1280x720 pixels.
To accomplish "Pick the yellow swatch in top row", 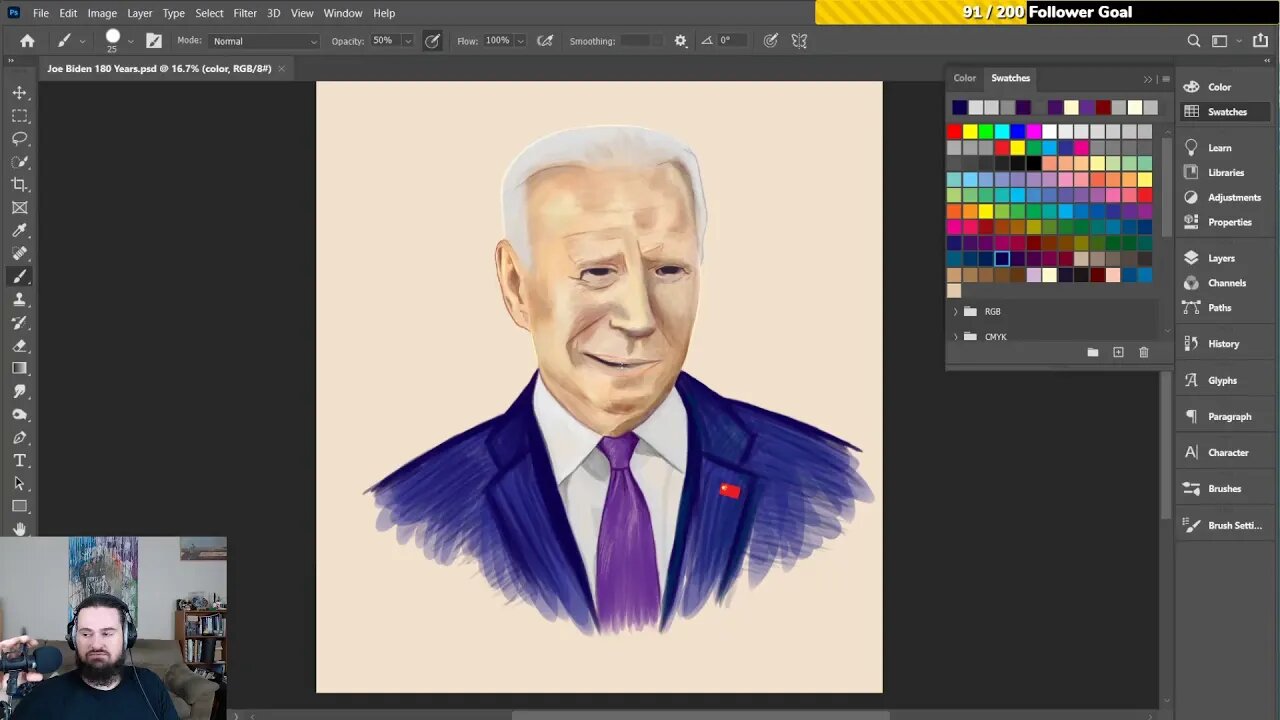I will 970,131.
